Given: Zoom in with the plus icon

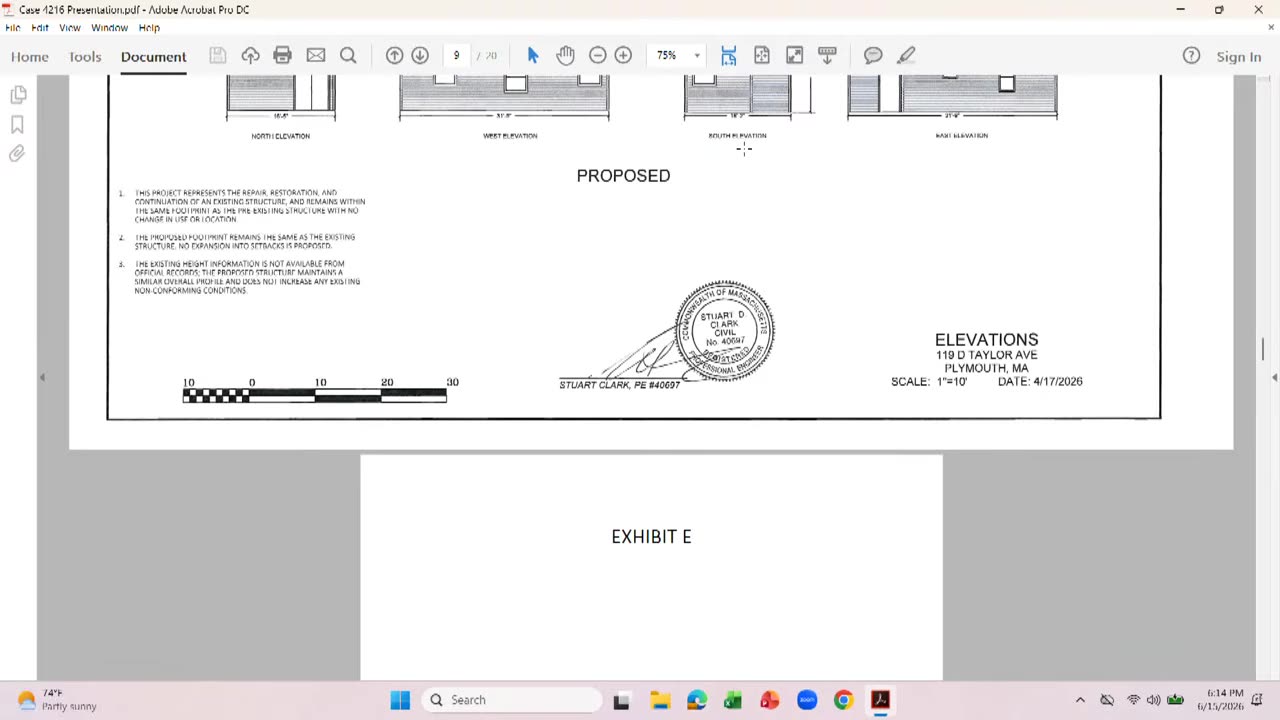Looking at the screenshot, I should click(x=623, y=55).
